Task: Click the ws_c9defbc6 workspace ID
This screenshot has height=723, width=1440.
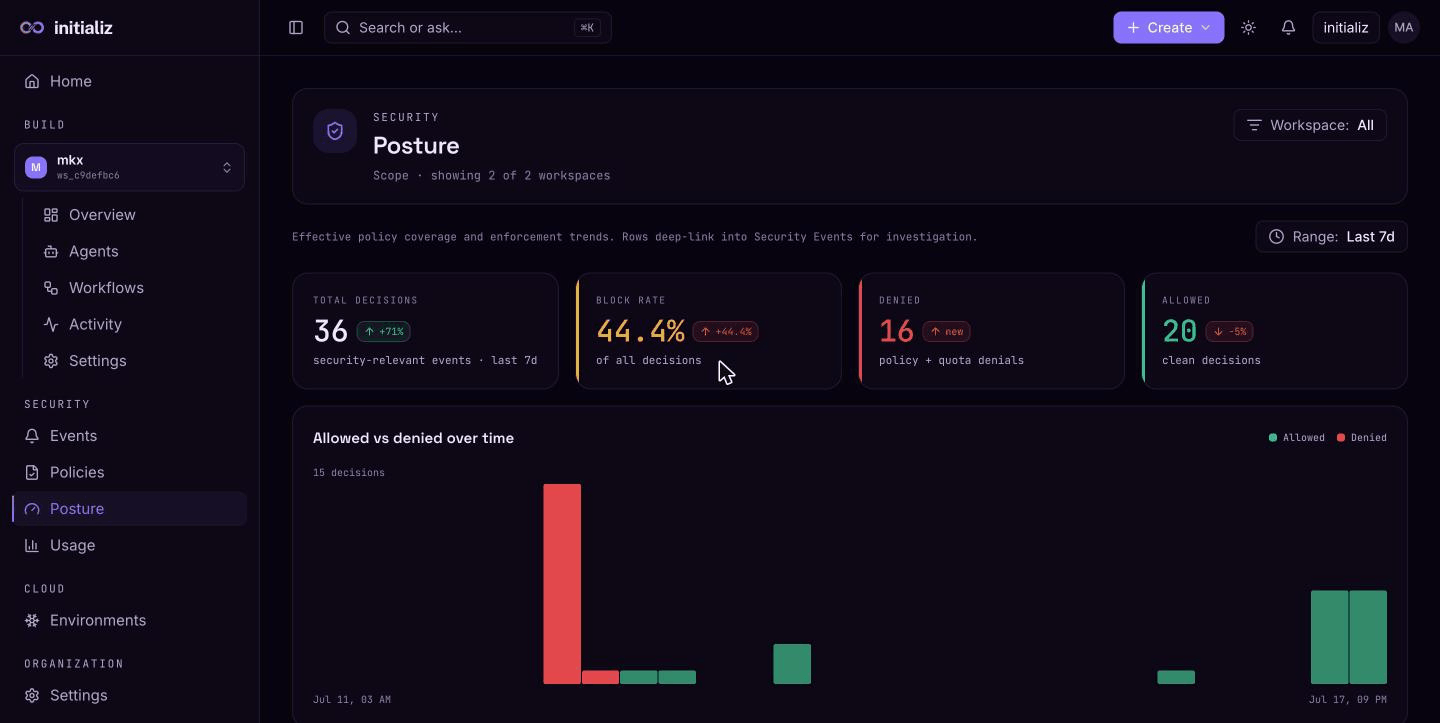Action: tap(88, 176)
